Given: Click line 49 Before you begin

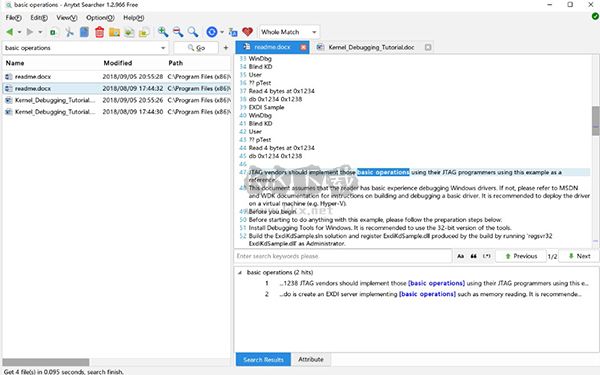Looking at the screenshot, I should (272, 212).
